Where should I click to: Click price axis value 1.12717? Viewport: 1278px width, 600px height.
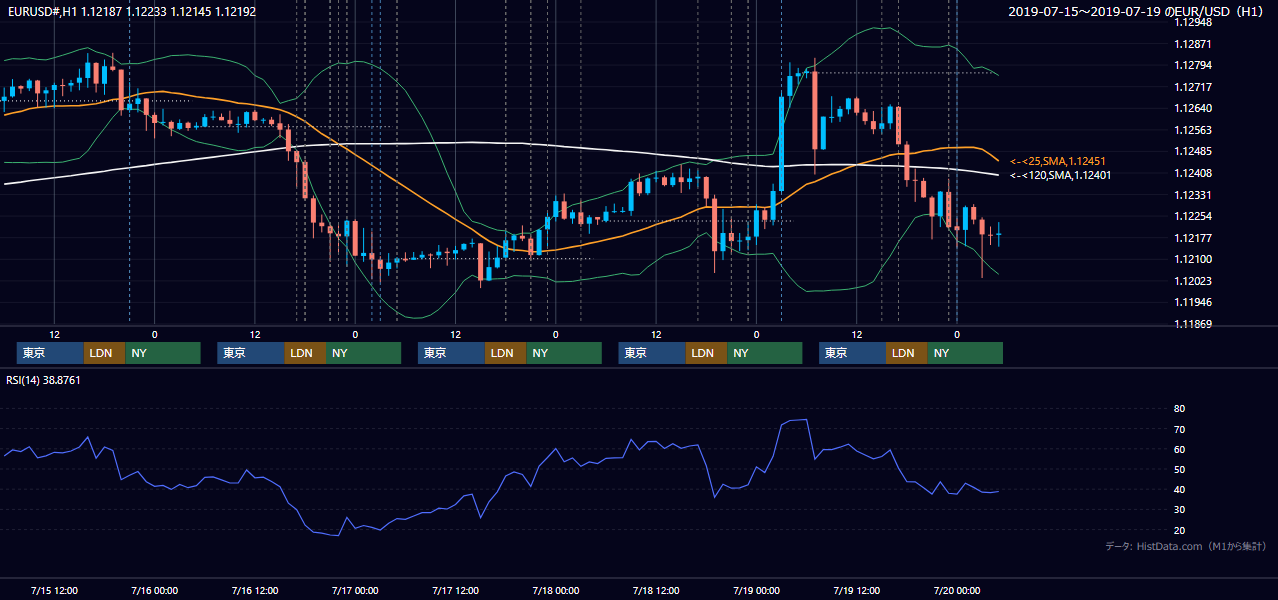pos(1193,87)
